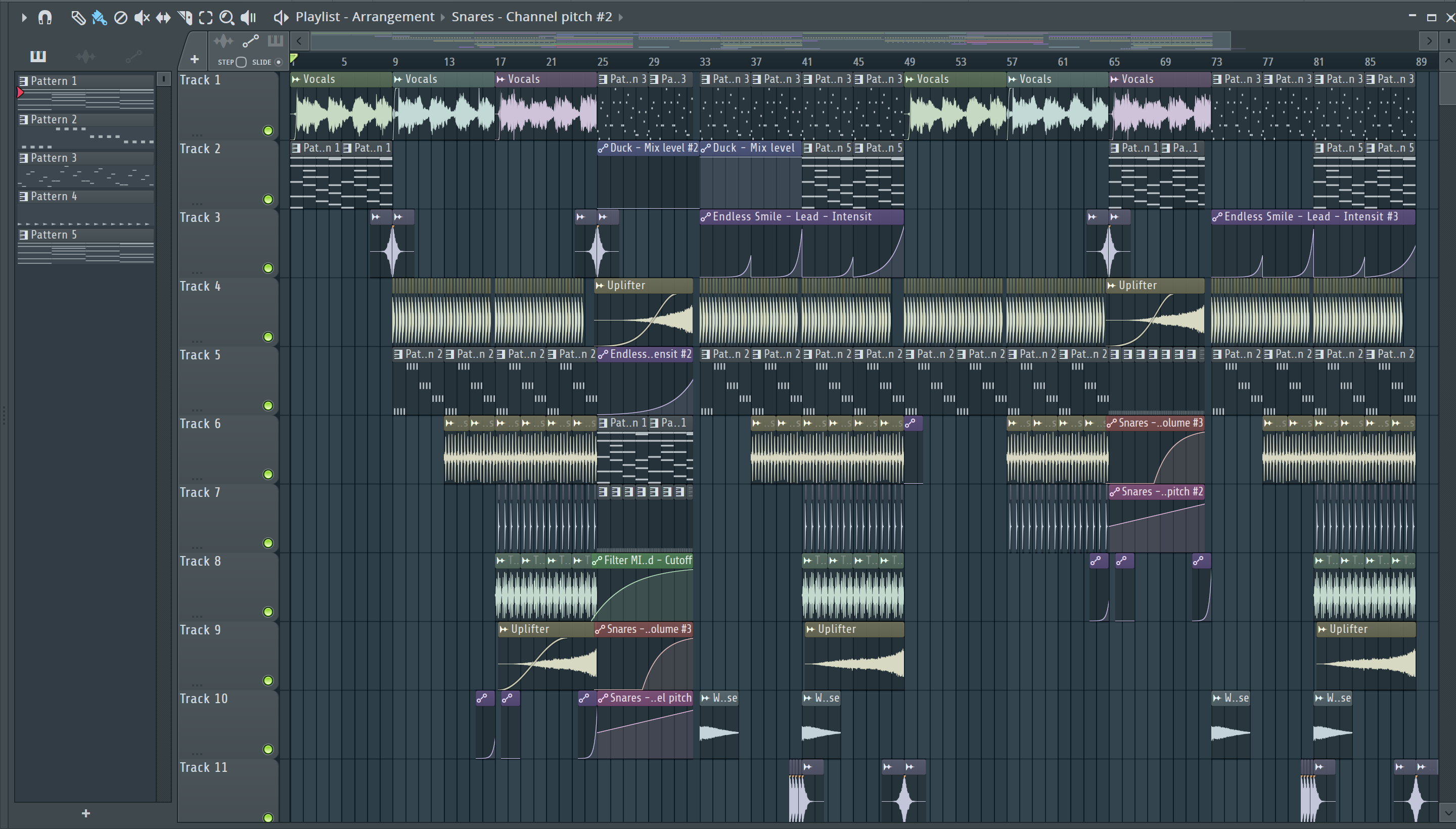Open Snares -..pitch #2 clip menu on Track 7

[x=1115, y=492]
